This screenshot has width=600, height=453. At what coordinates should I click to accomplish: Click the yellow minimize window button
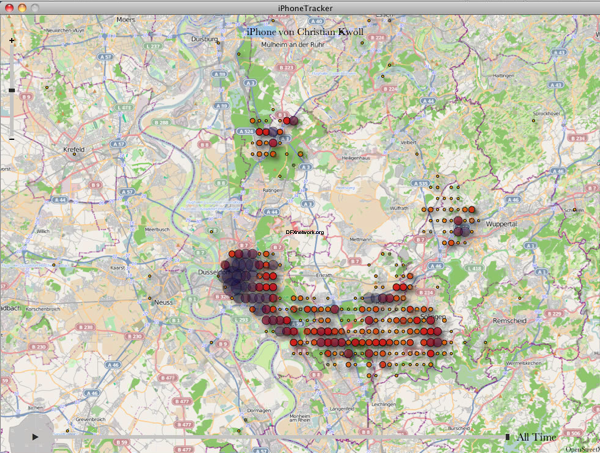22,8
